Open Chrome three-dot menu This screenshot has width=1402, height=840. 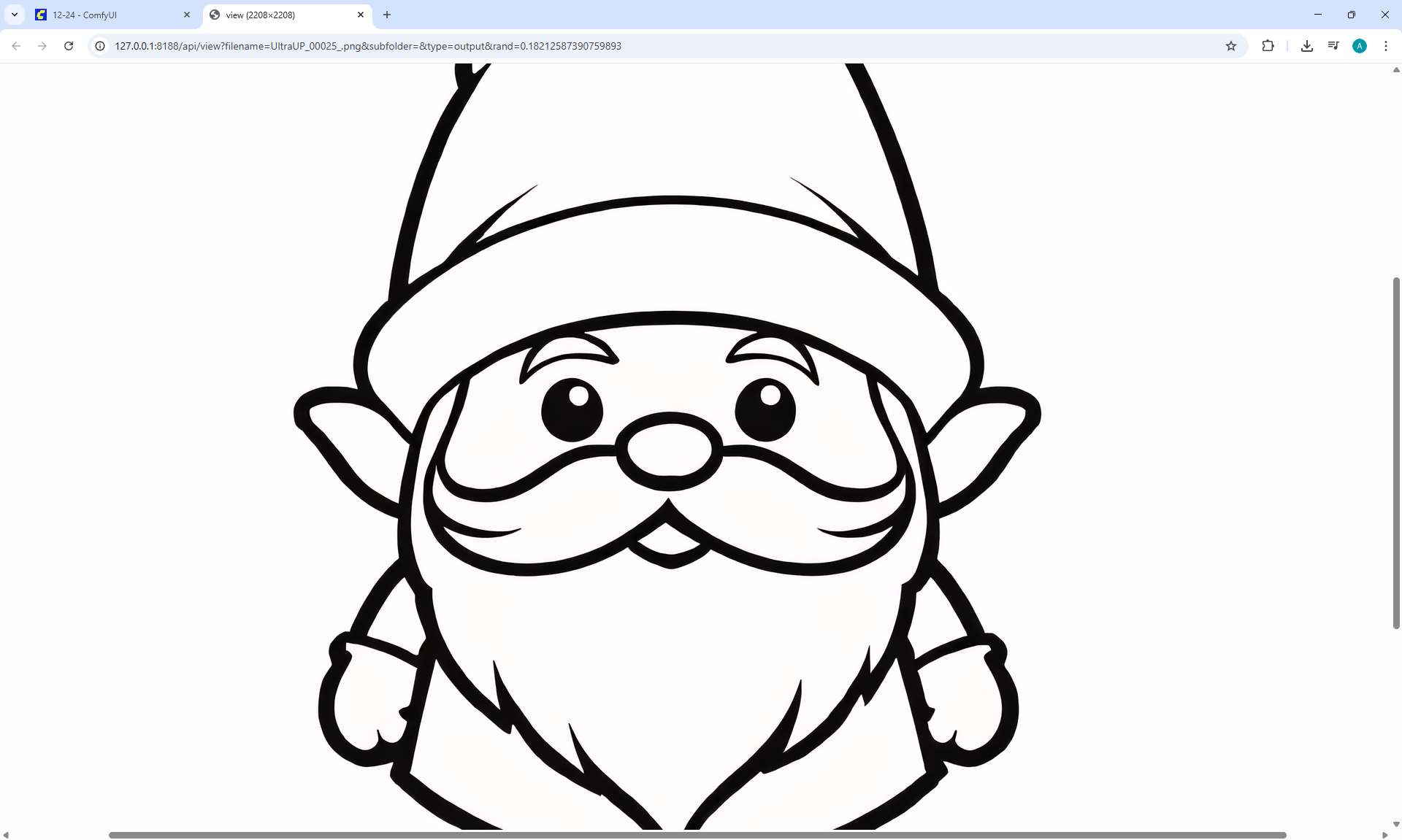pyautogui.click(x=1386, y=46)
